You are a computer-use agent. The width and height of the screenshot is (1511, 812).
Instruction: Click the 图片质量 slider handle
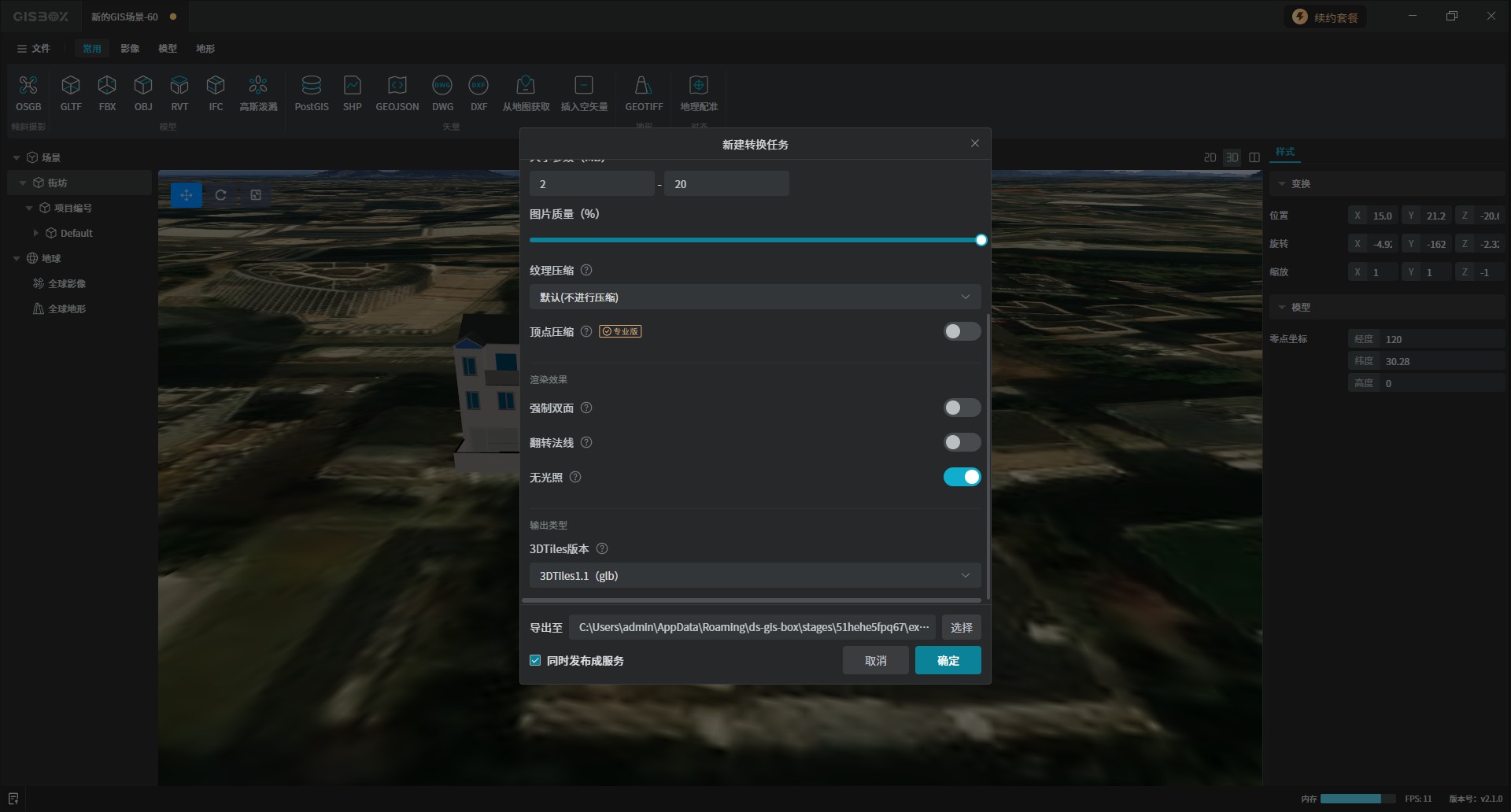tap(981, 240)
